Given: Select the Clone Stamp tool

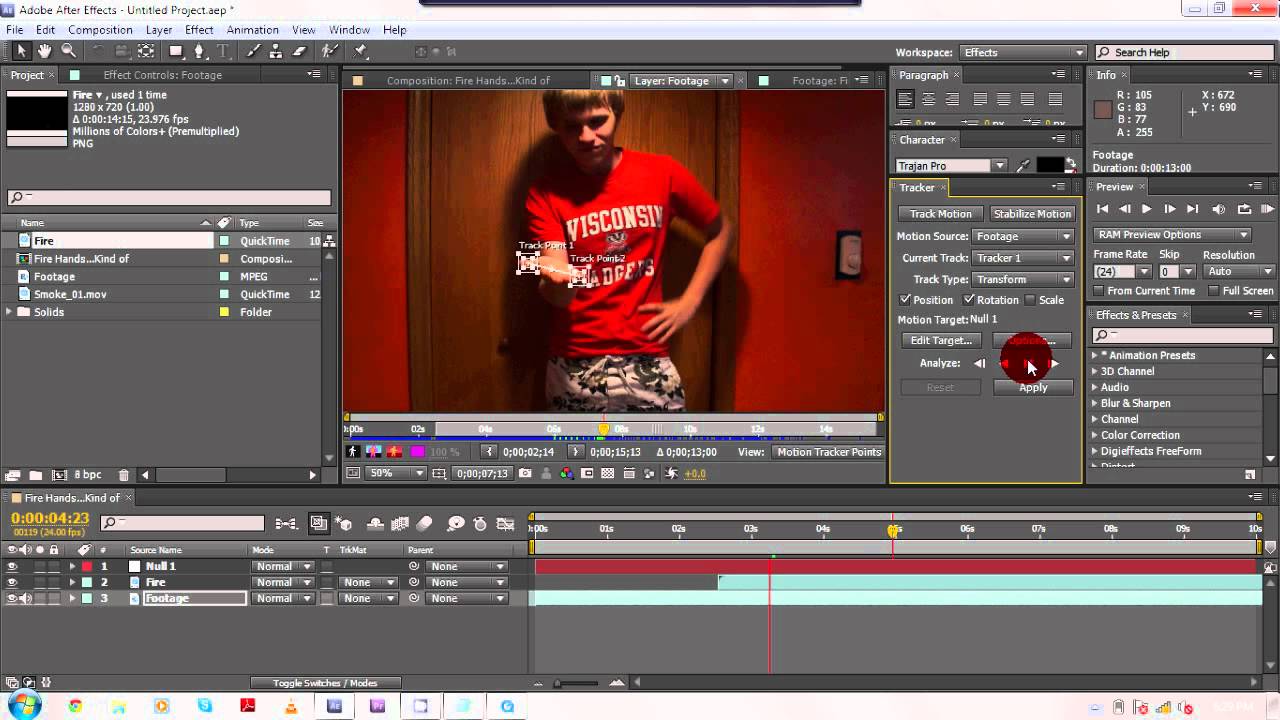Looking at the screenshot, I should tap(277, 51).
